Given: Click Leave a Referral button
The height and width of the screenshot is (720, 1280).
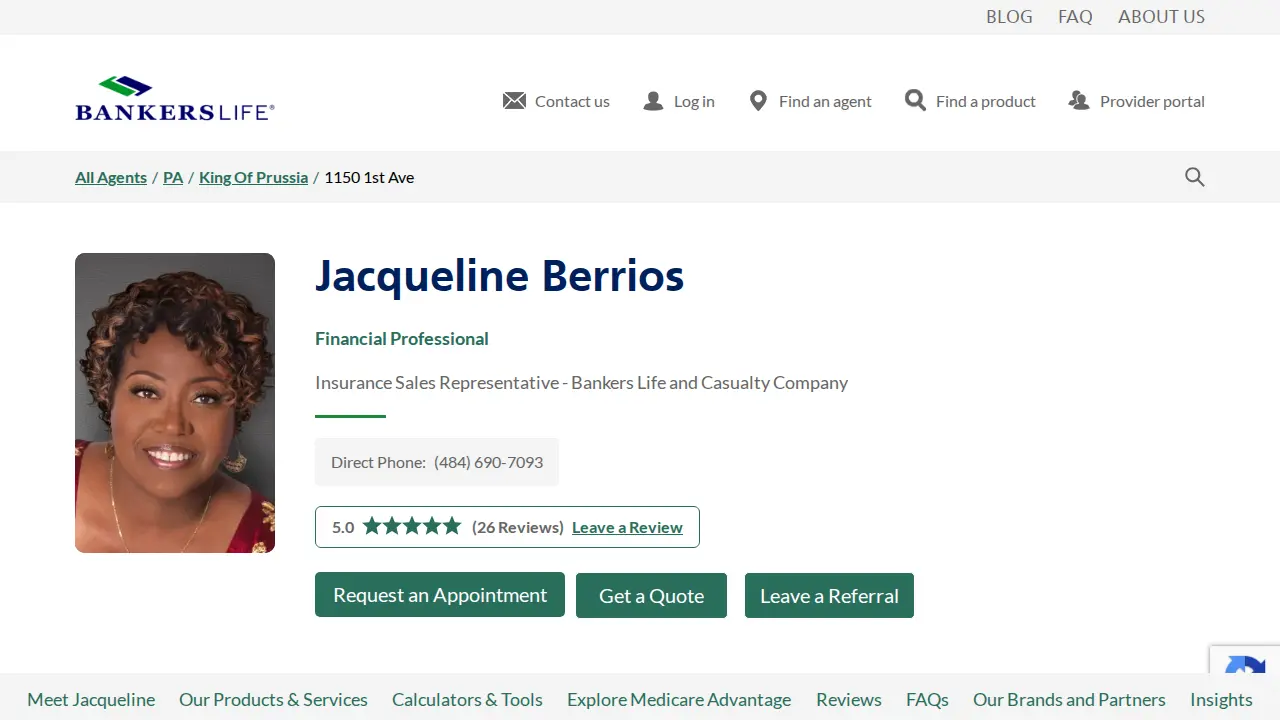Looking at the screenshot, I should coord(829,596).
